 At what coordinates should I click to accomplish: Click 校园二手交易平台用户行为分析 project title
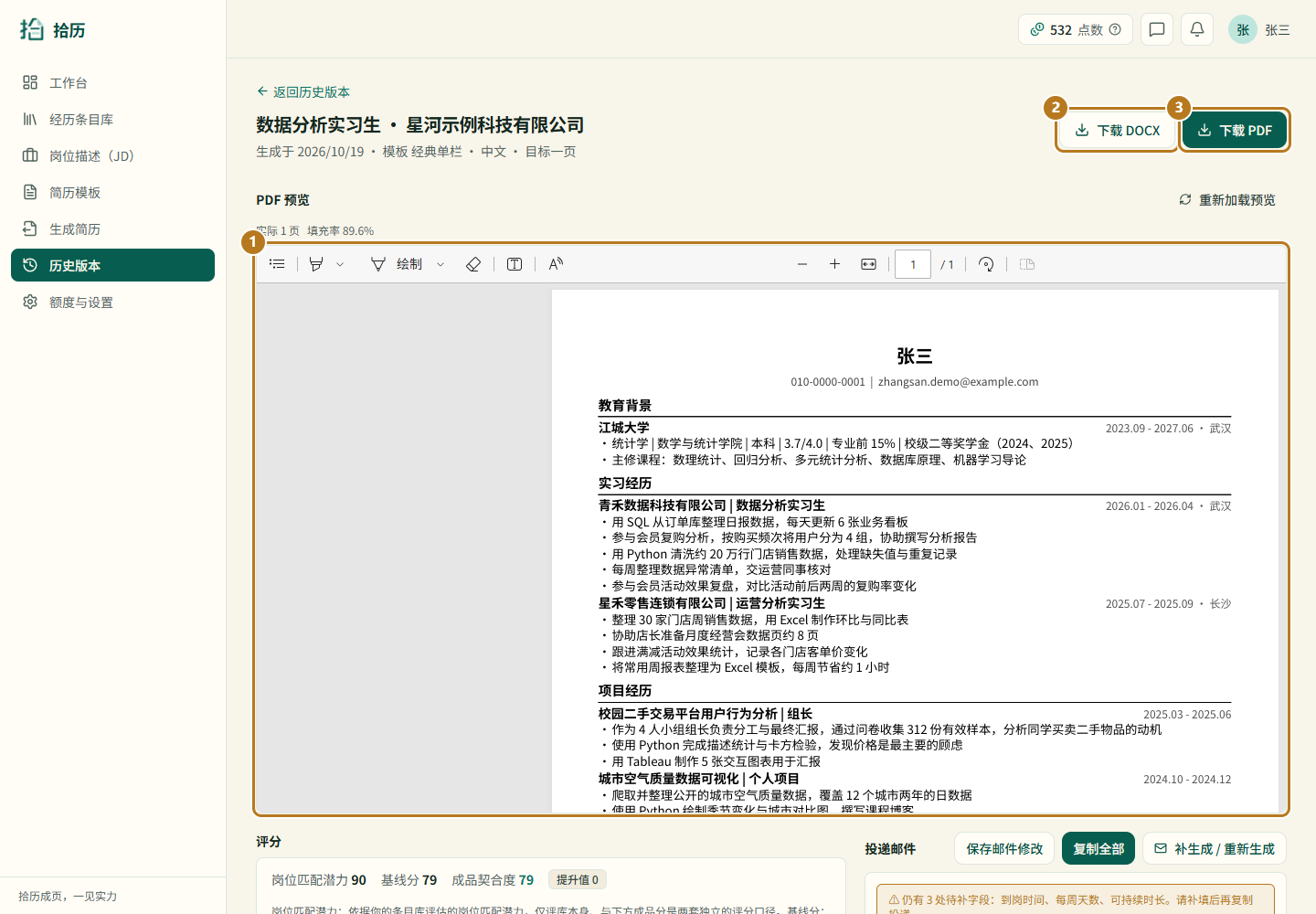tap(706, 713)
